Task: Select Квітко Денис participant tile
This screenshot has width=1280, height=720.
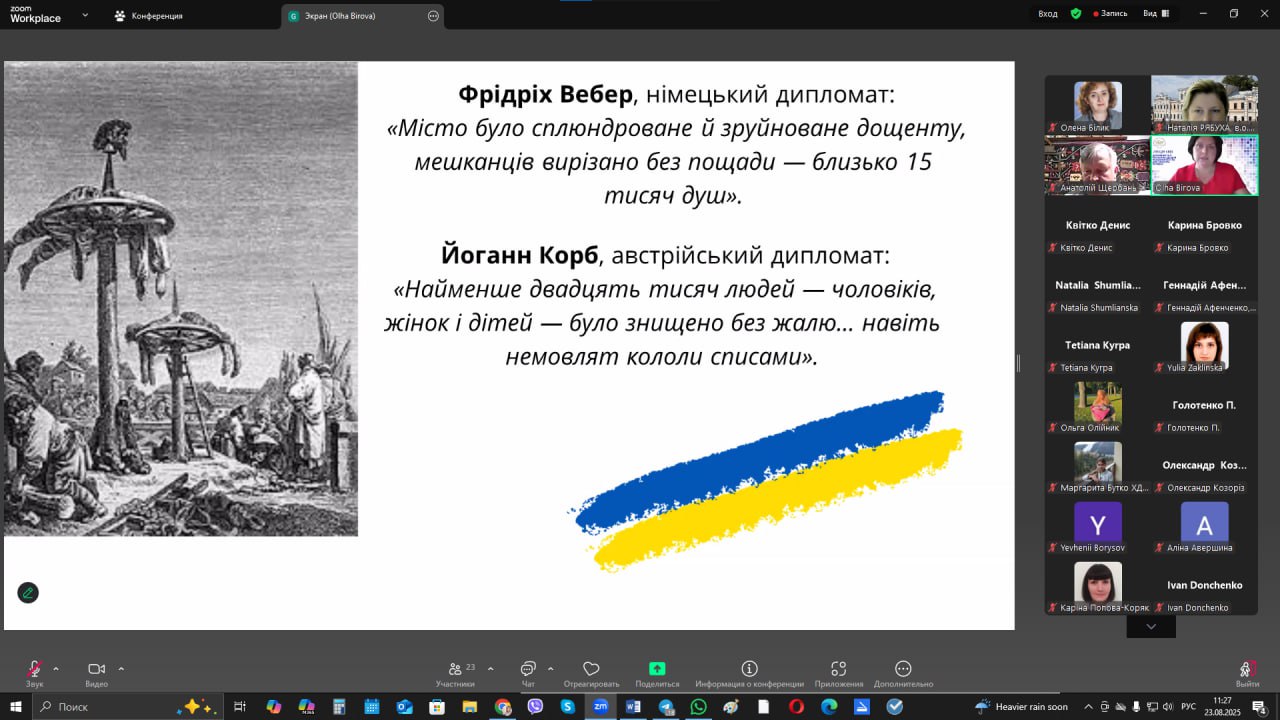Action: [1098, 225]
